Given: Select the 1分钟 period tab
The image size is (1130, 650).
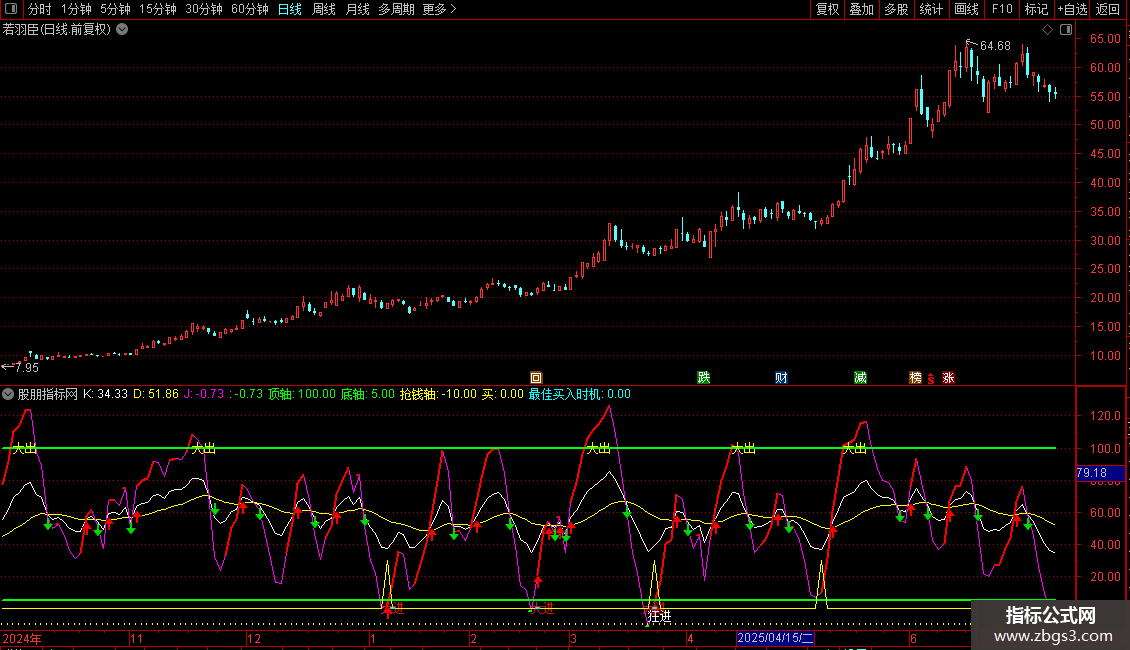Looking at the screenshot, I should point(76,9).
